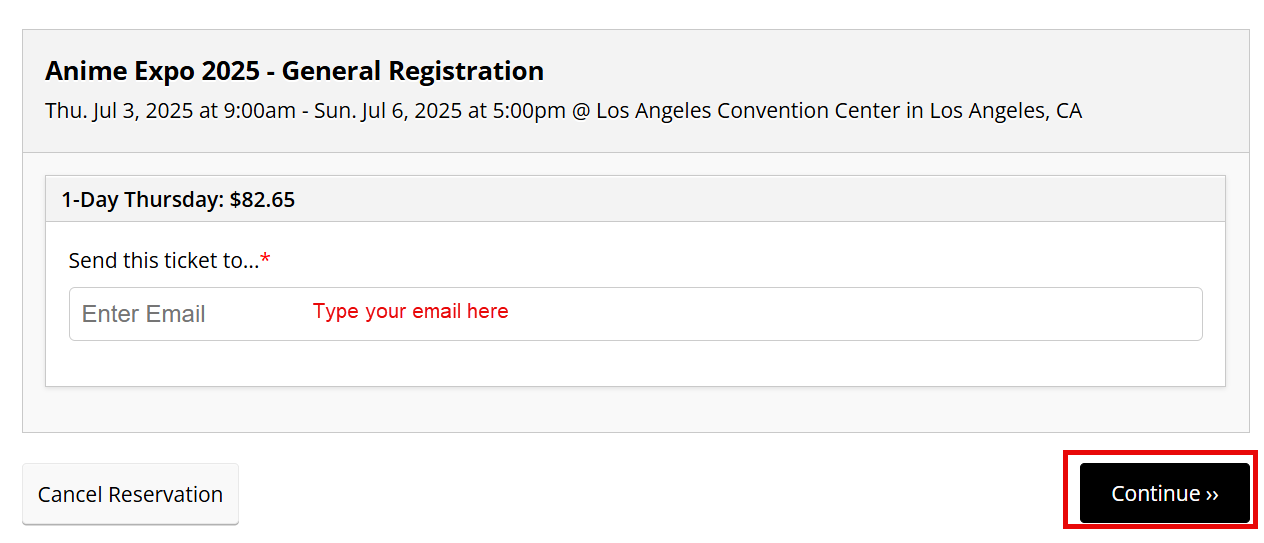Click "General Registration" in the heading
This screenshot has height=543, width=1264.
[x=412, y=71]
